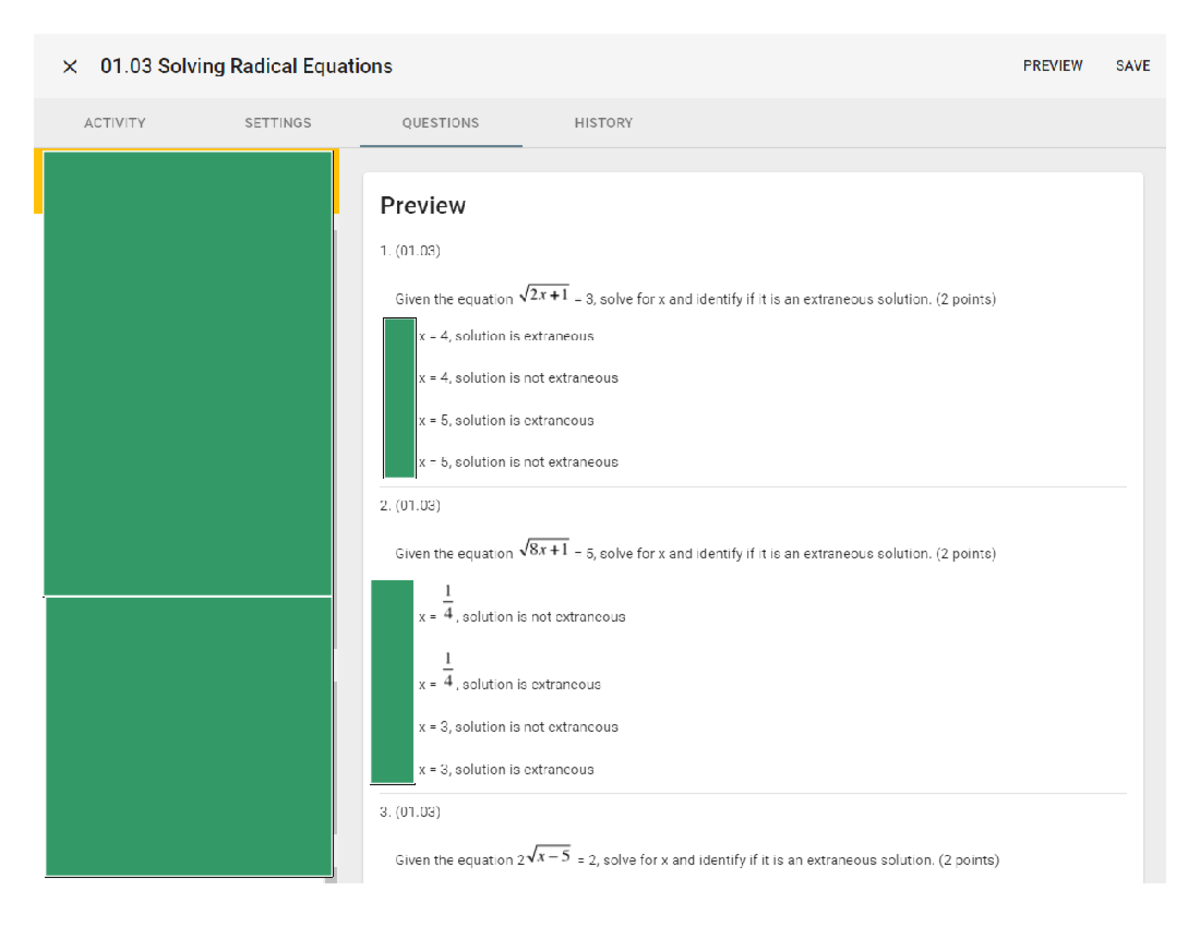This screenshot has width=1200, height=927.
Task: Choose 'x = 4, solution is not extraneous'
Action: [518, 378]
